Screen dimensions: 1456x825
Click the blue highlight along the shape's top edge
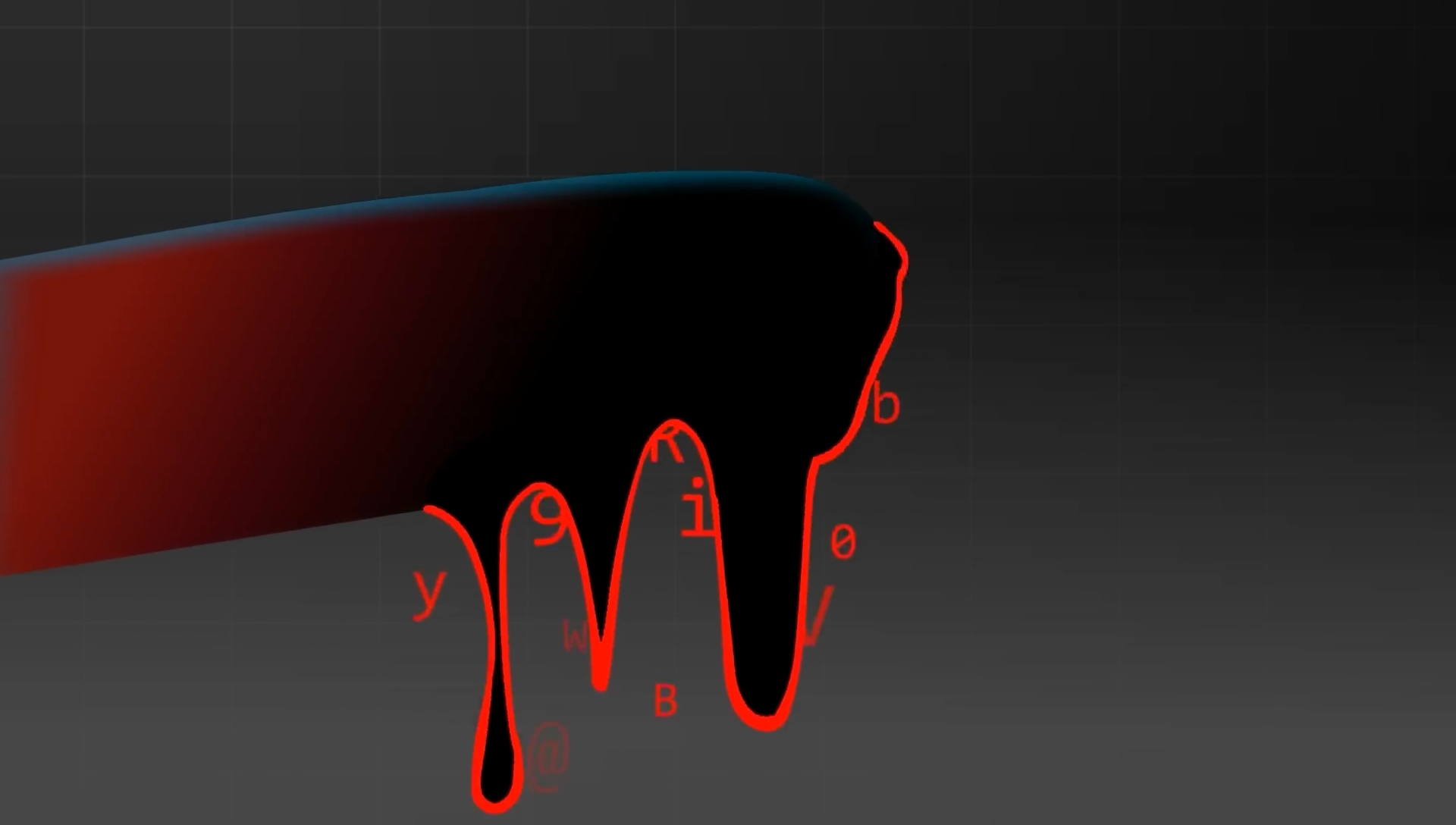click(x=455, y=199)
